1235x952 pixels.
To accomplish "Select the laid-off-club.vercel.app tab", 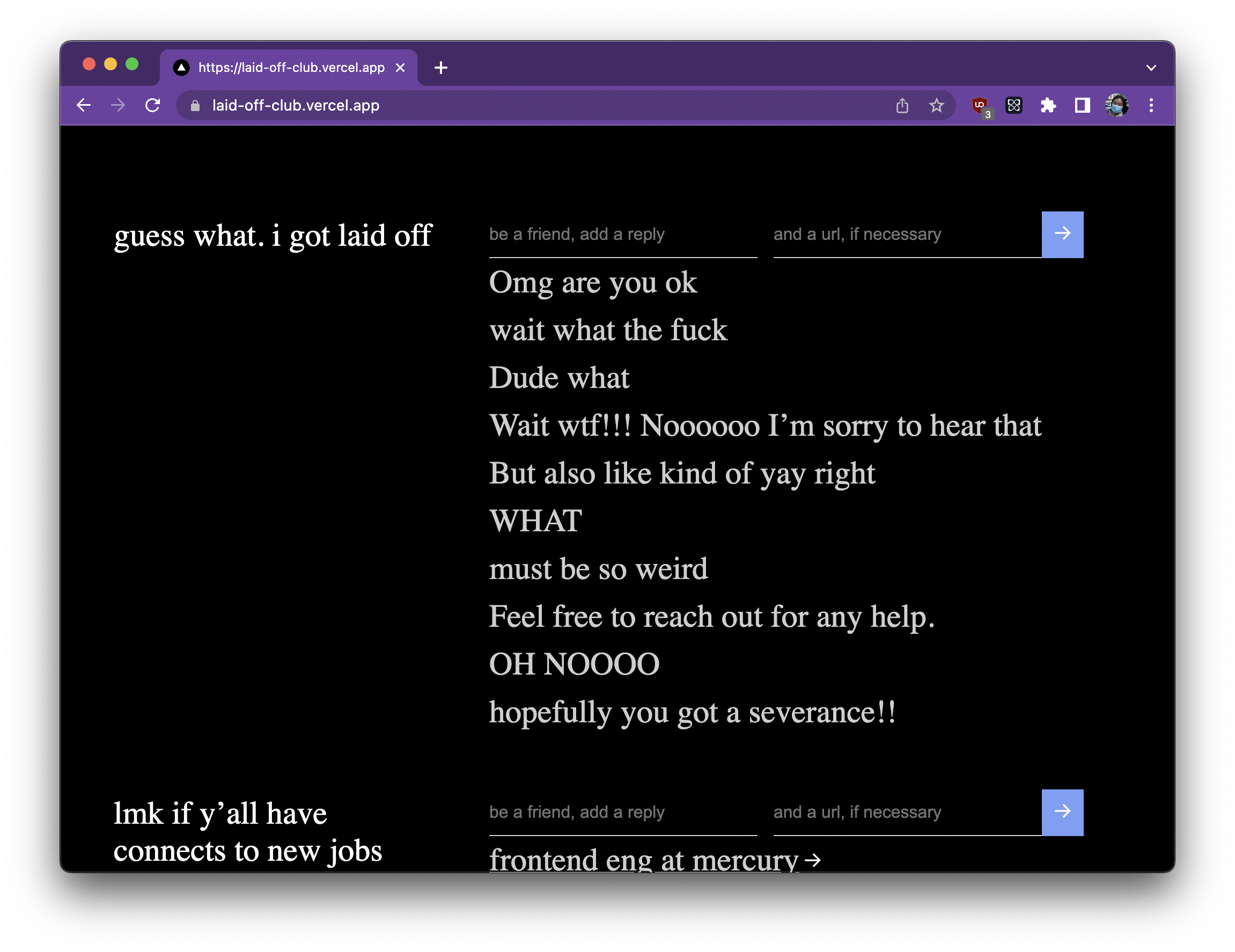I will pos(291,68).
